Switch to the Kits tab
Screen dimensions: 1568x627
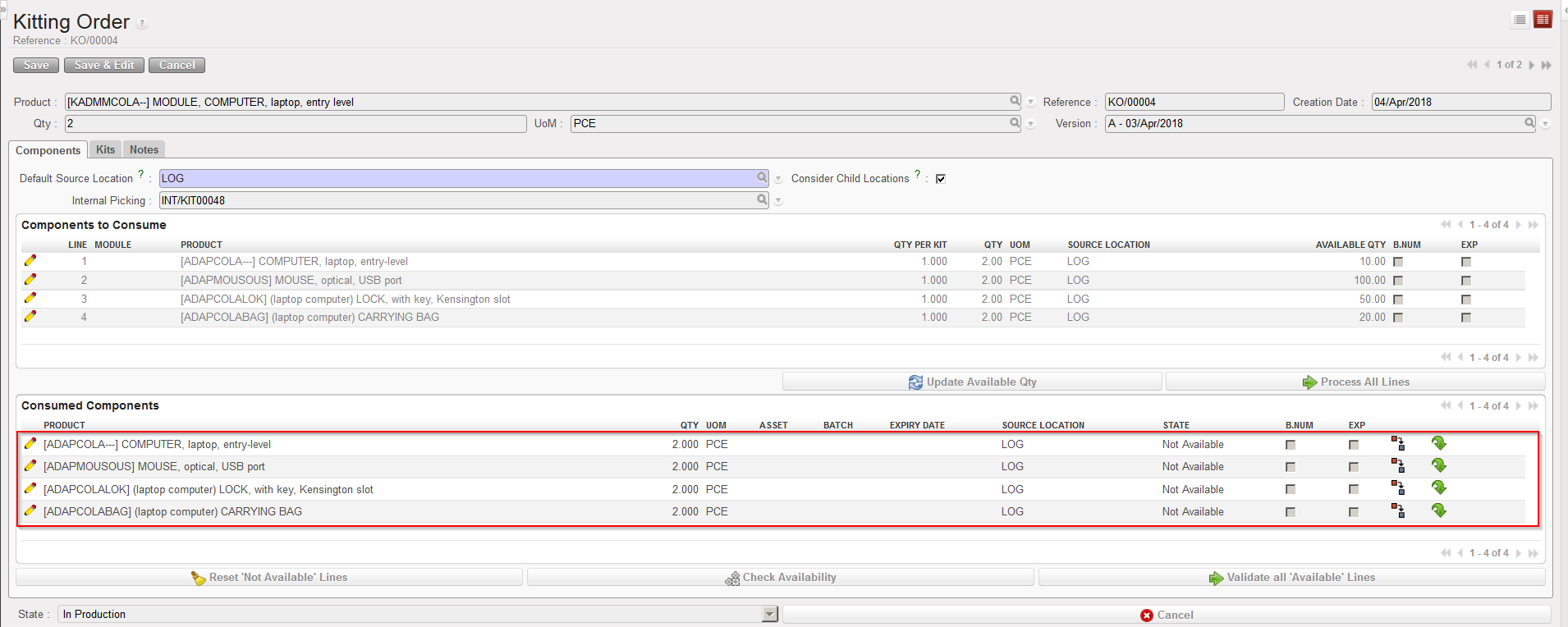click(105, 149)
